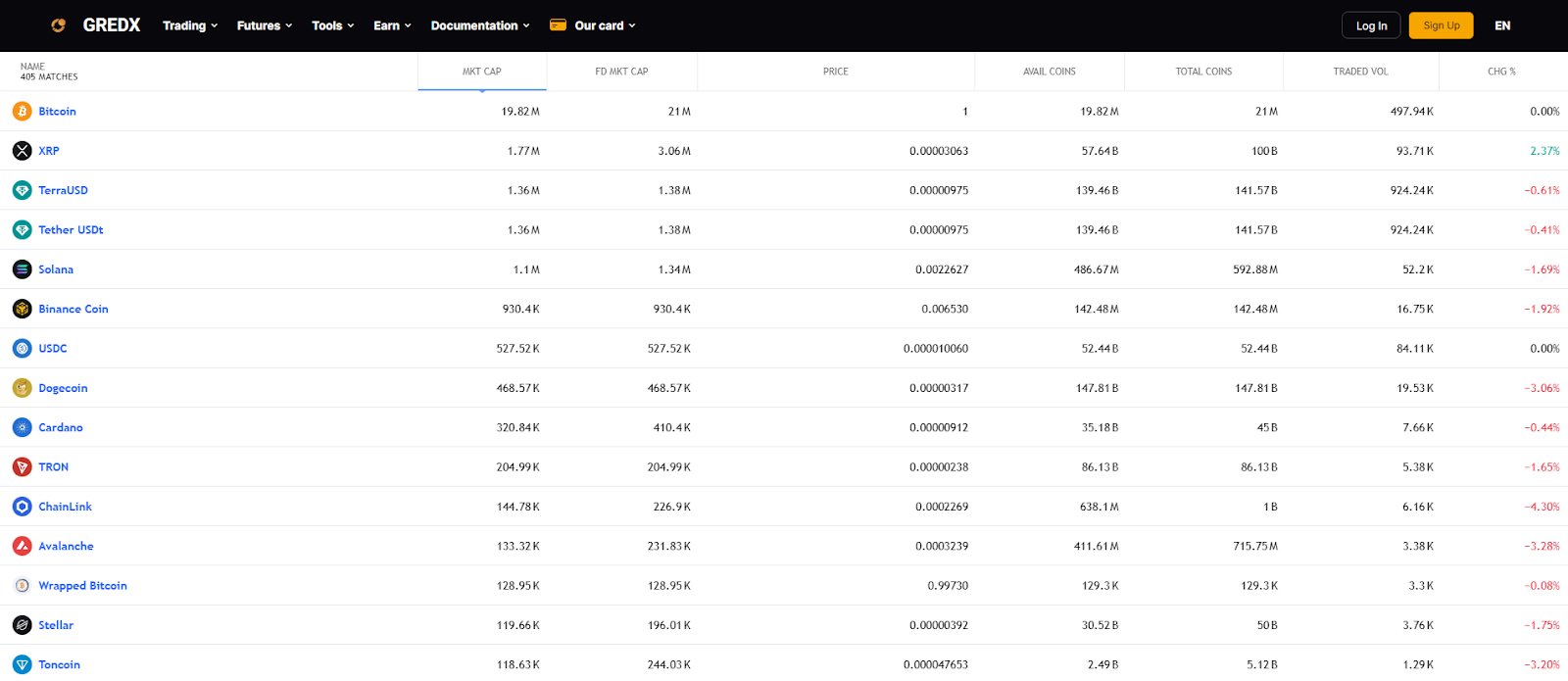The height and width of the screenshot is (681, 1568).
Task: Click the credit card icon beside Our card
Action: (558, 25)
